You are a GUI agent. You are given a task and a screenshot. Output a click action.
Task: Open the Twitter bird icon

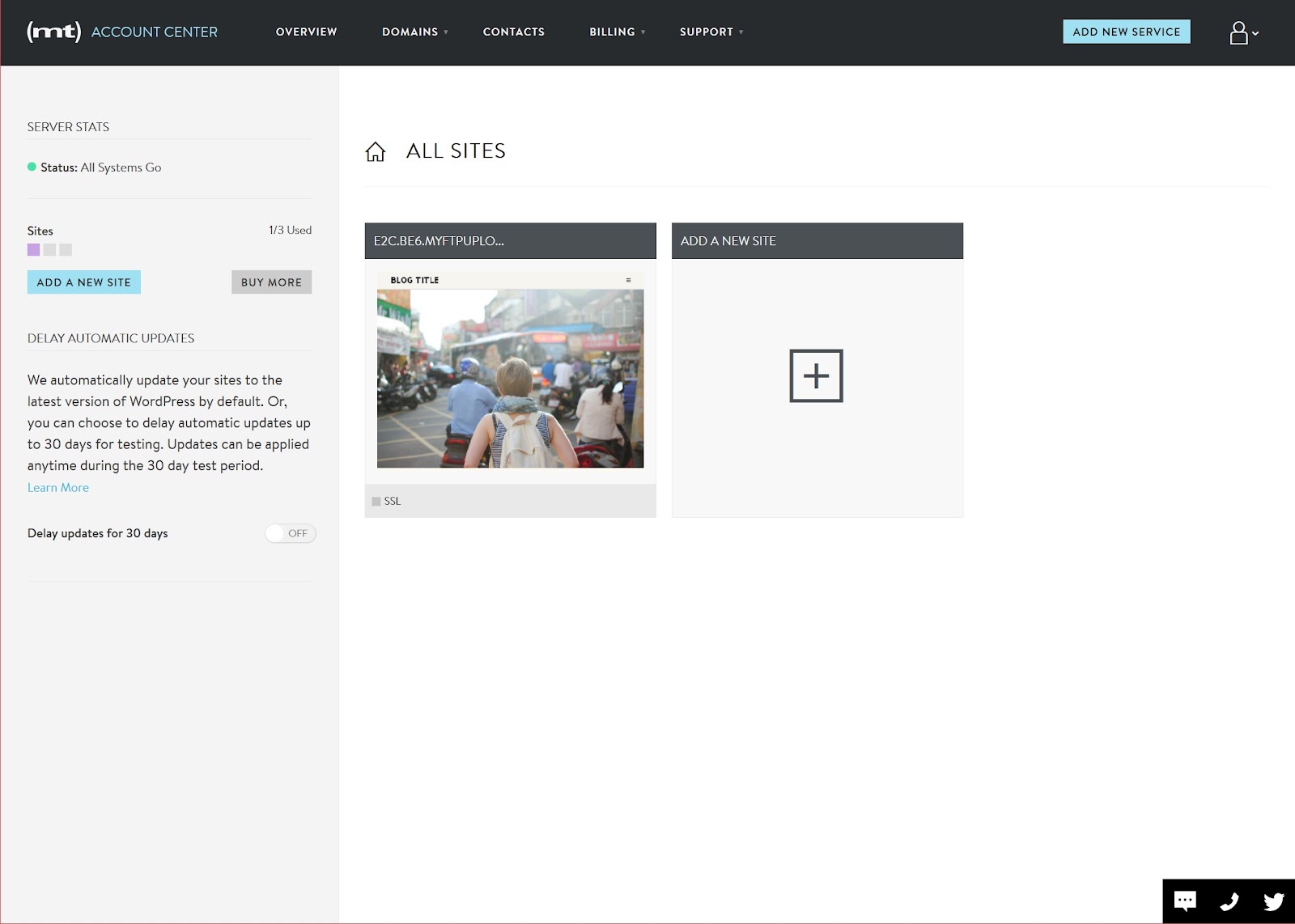1274,901
